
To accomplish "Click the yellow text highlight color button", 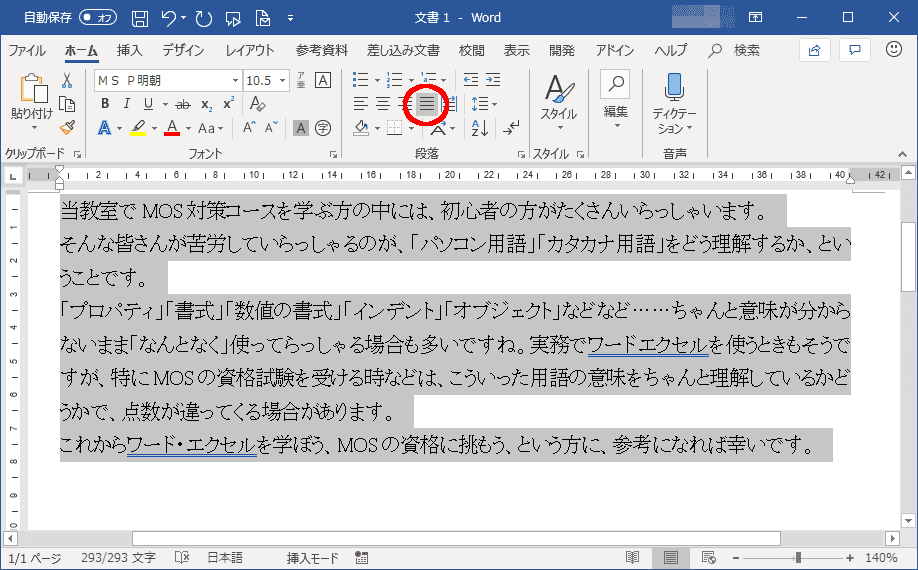I will pos(138,128).
